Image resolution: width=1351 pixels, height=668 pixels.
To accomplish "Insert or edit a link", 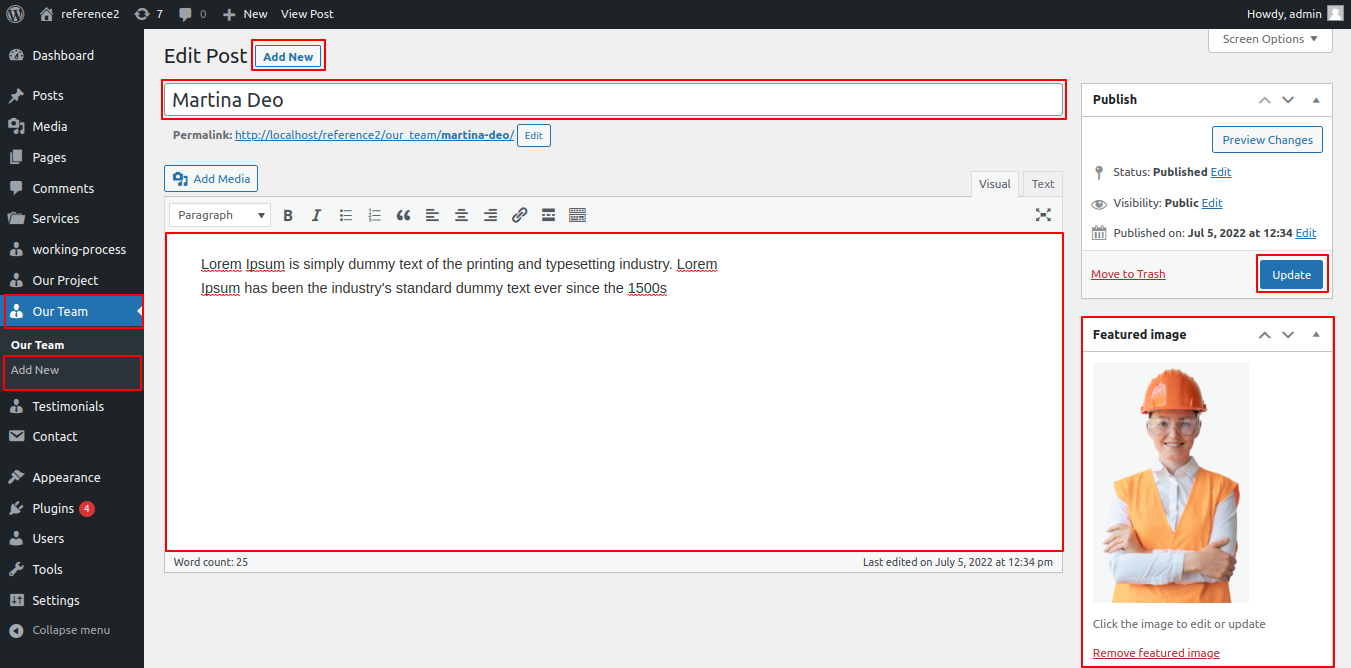I will tap(519, 215).
